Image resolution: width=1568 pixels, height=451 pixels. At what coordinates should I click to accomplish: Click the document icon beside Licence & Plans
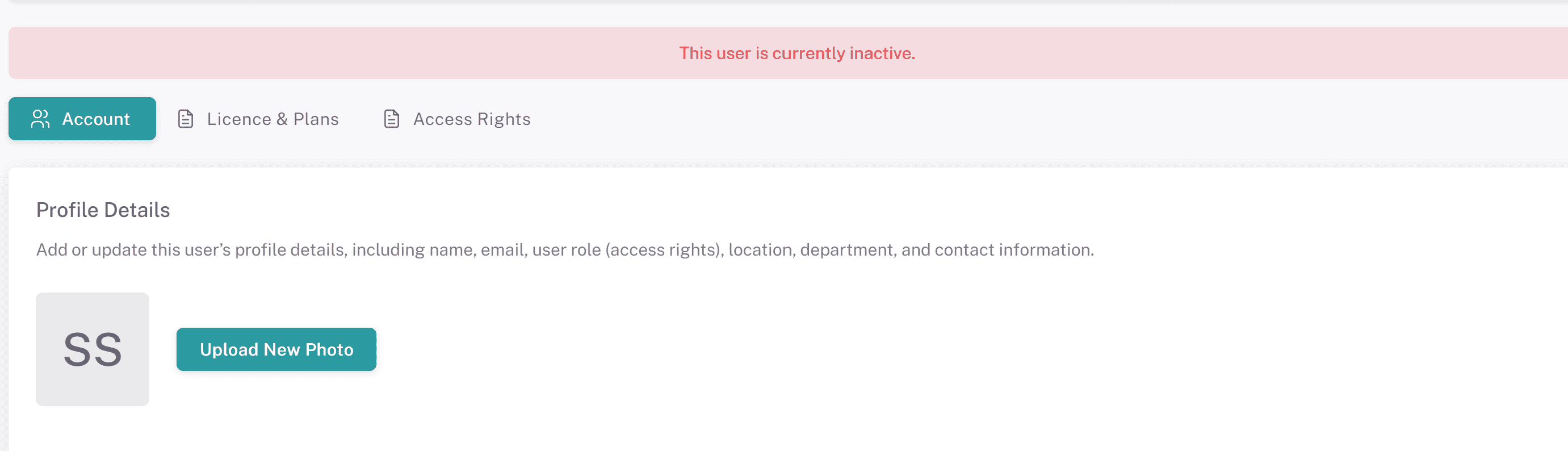coord(186,119)
